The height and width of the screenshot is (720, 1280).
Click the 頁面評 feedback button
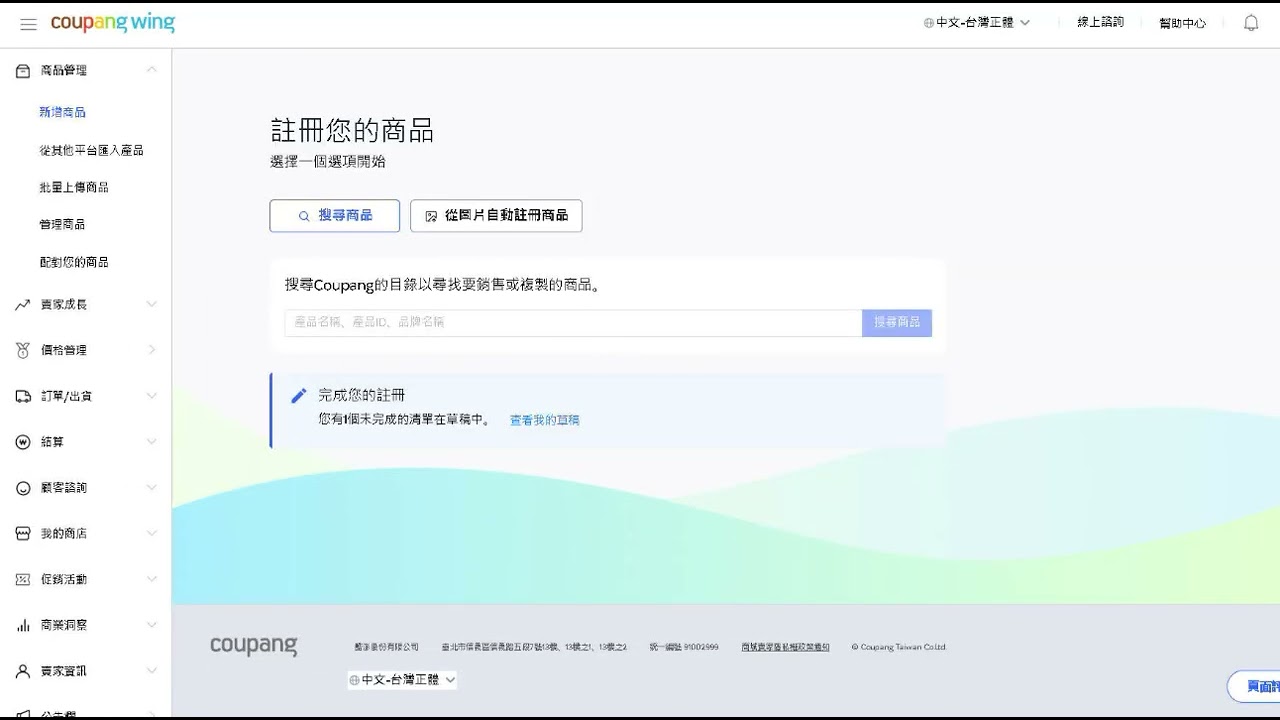(x=1254, y=687)
